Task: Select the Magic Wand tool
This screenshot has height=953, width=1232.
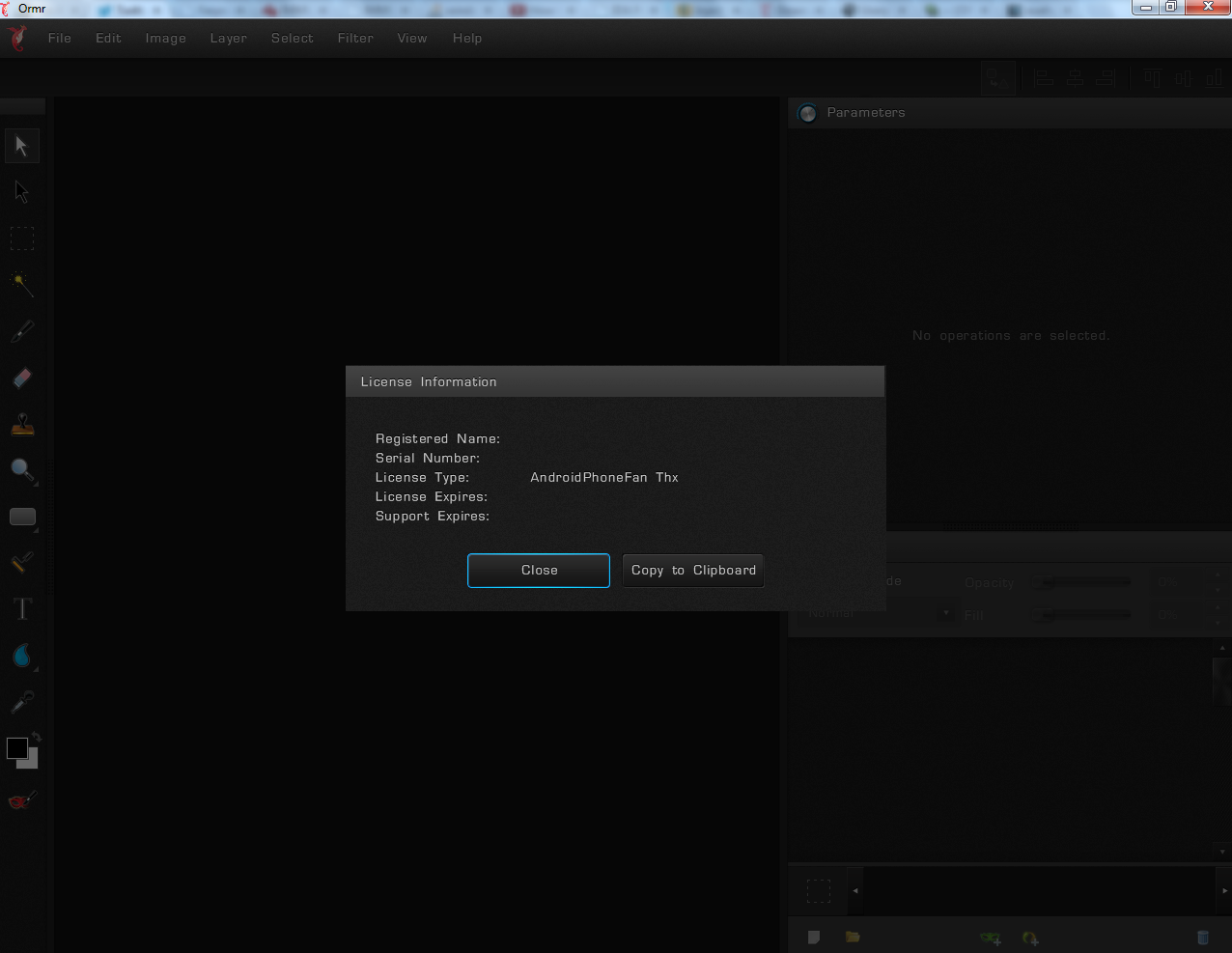Action: (22, 284)
